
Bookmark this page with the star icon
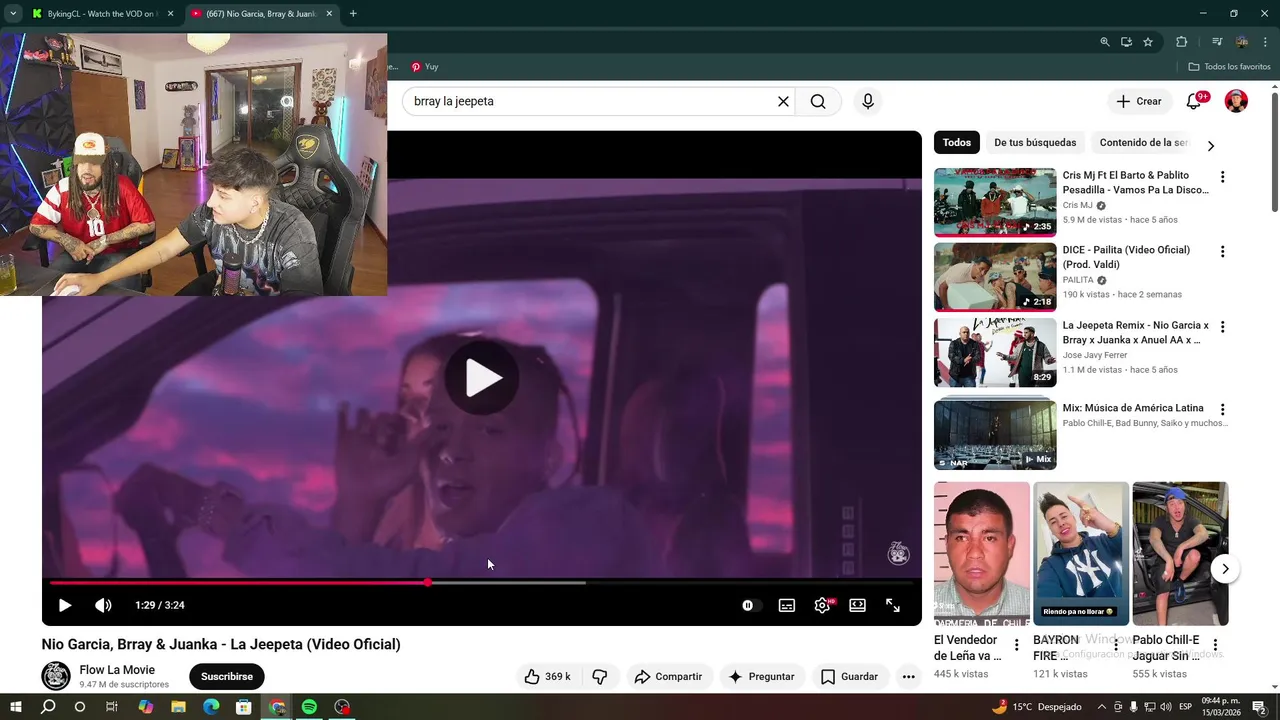pyautogui.click(x=1148, y=42)
